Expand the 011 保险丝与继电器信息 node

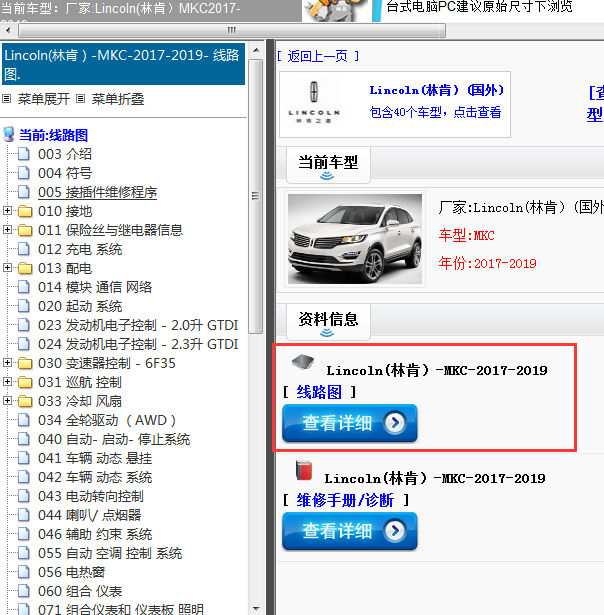7,229
